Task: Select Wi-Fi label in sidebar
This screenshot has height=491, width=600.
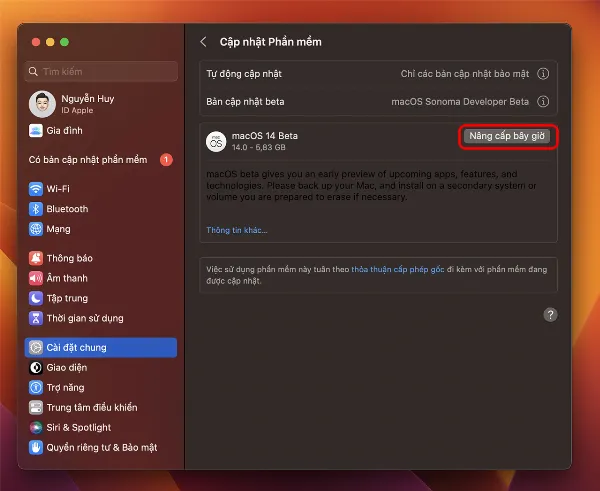Action: pyautogui.click(x=58, y=189)
